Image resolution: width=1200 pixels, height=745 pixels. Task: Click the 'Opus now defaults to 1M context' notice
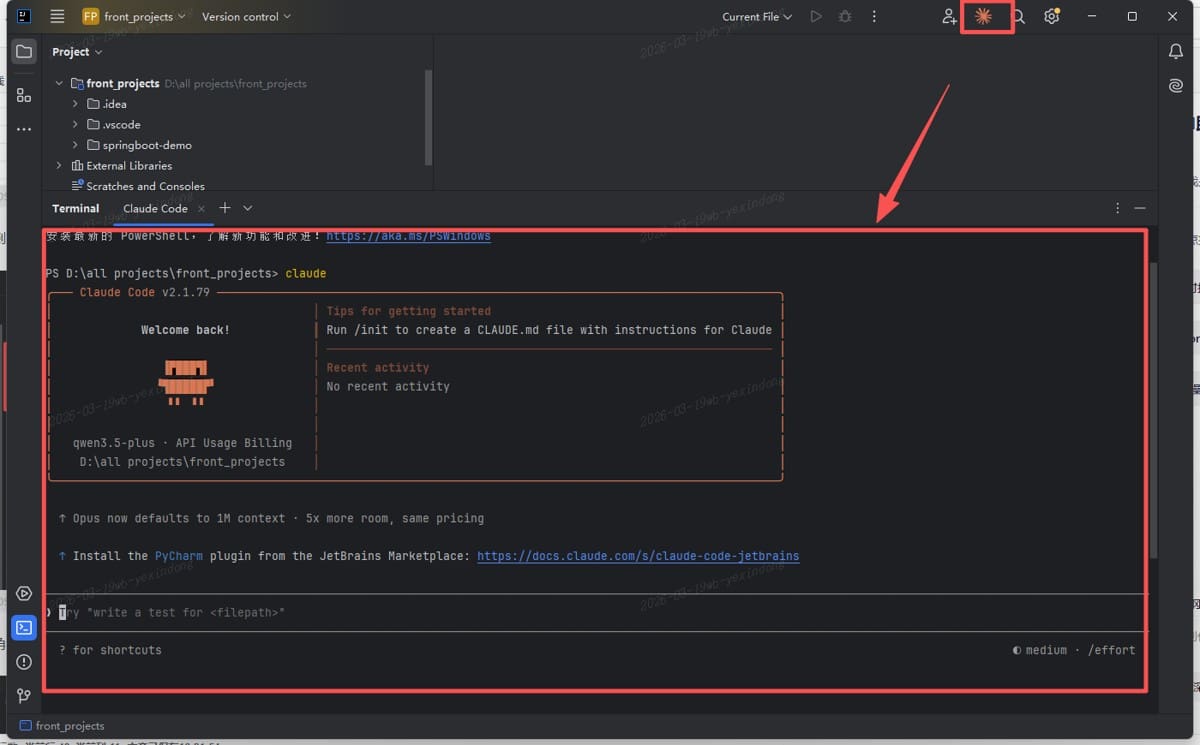pyautogui.click(x=271, y=519)
